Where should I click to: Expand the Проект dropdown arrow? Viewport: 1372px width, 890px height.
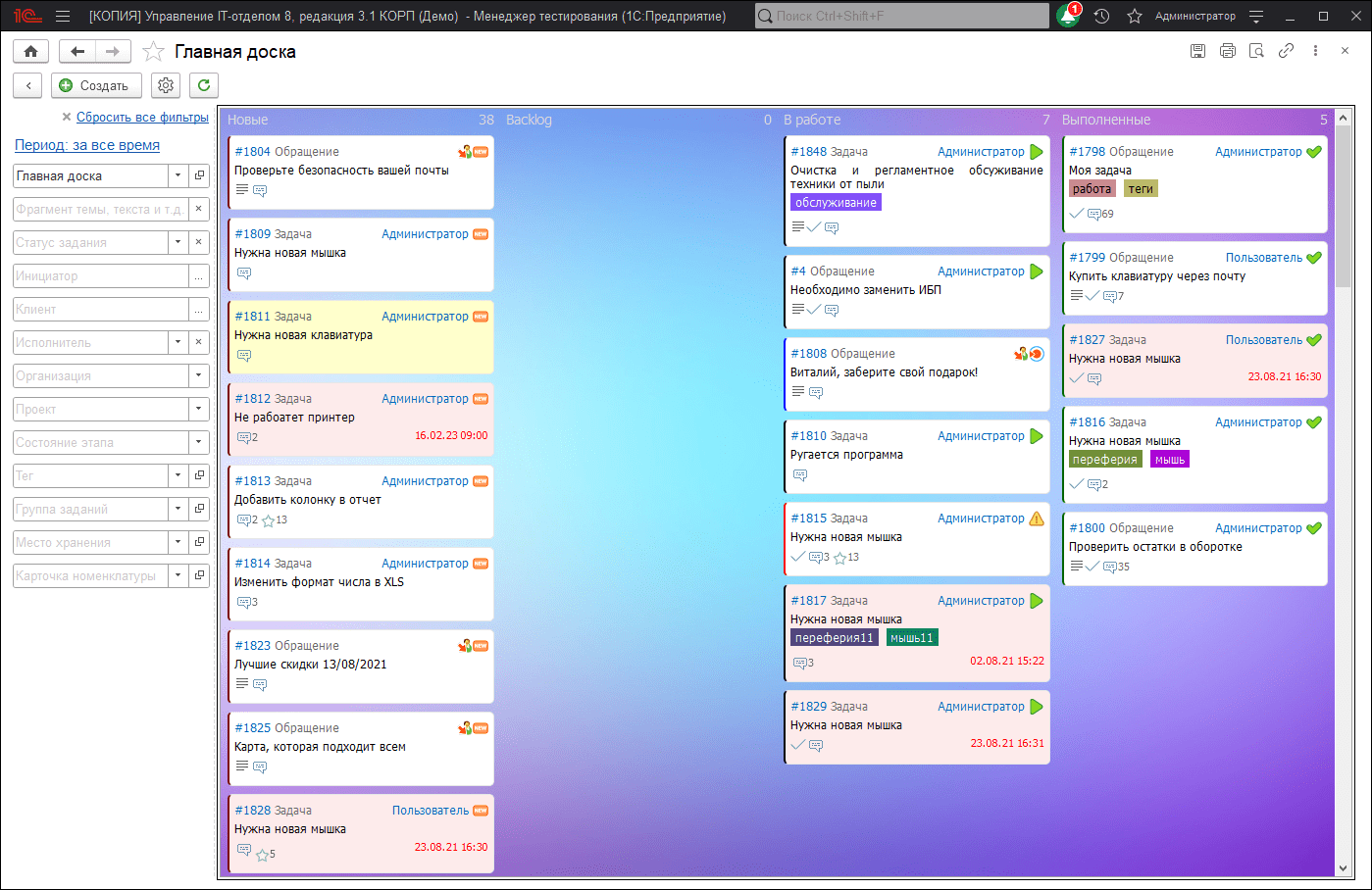pos(199,410)
